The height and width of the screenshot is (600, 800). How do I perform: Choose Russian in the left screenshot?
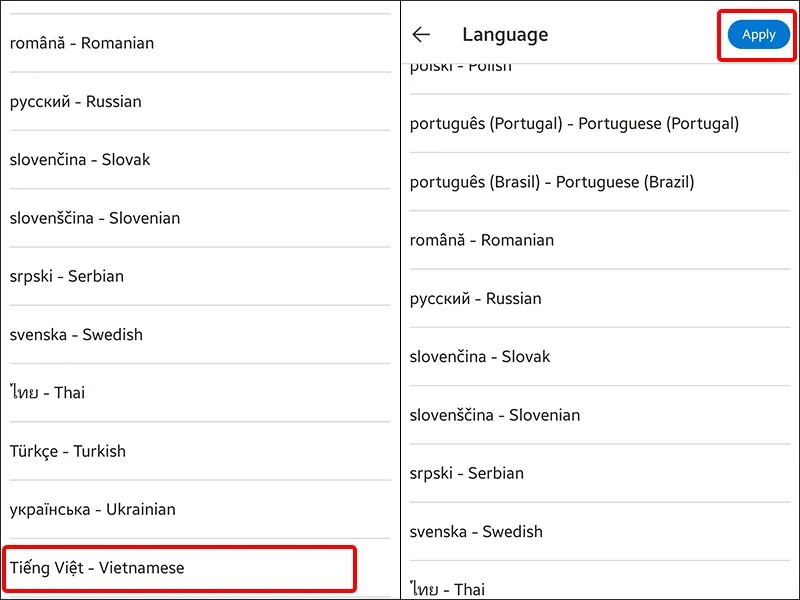76,102
